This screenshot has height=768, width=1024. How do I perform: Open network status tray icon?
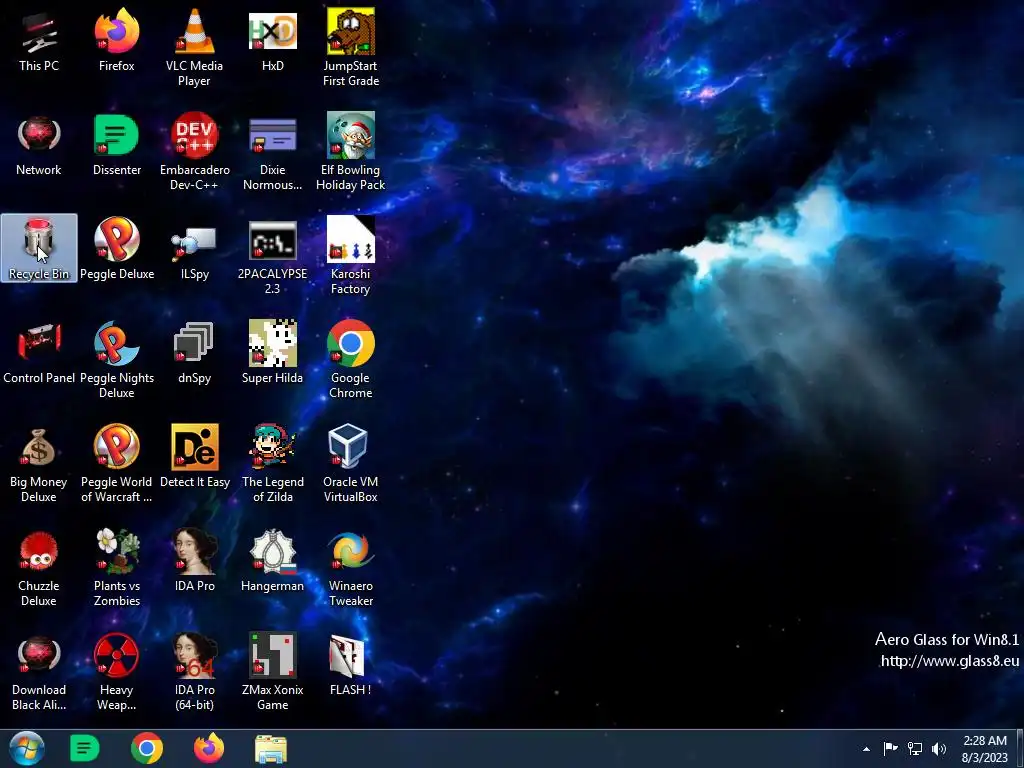click(915, 749)
